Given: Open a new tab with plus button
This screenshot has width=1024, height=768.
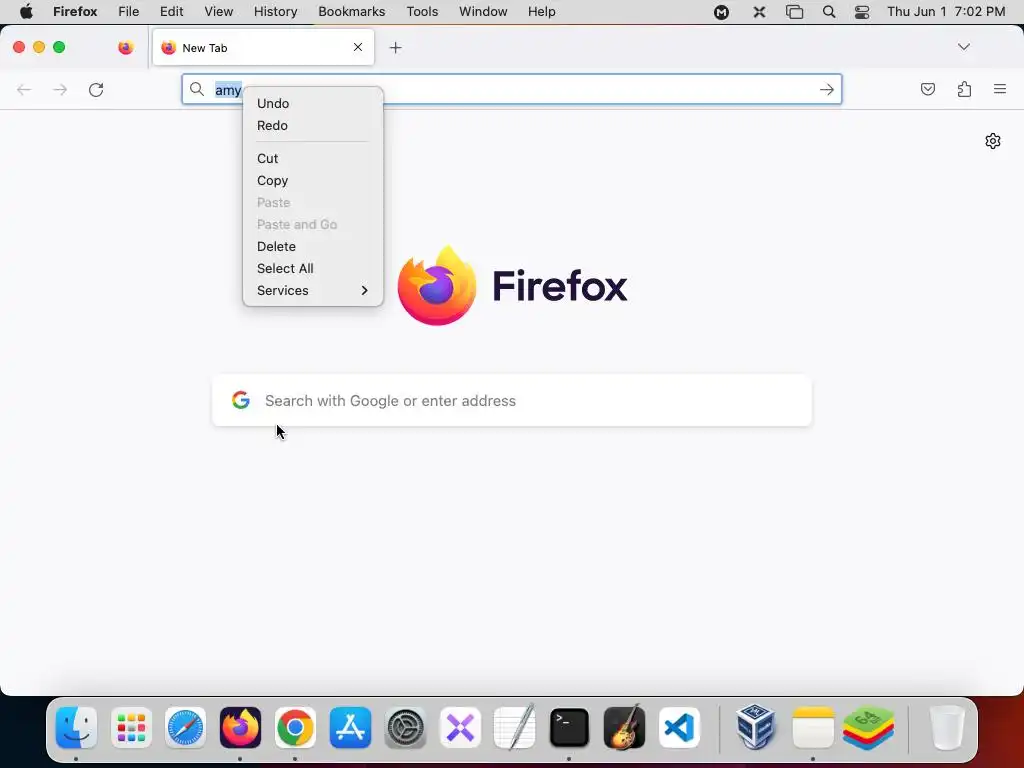Looking at the screenshot, I should [395, 48].
